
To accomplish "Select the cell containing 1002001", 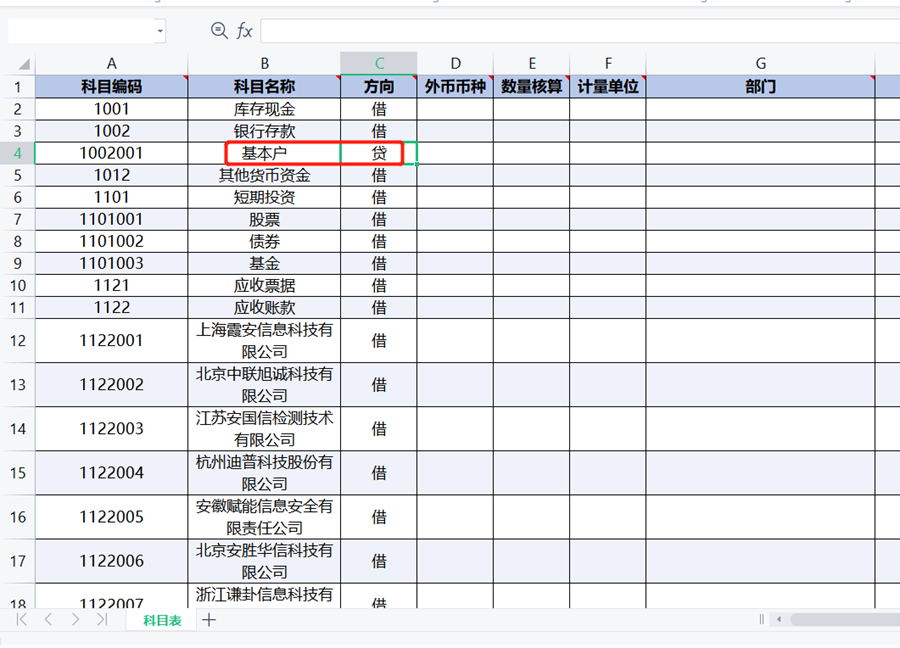I will tap(111, 153).
